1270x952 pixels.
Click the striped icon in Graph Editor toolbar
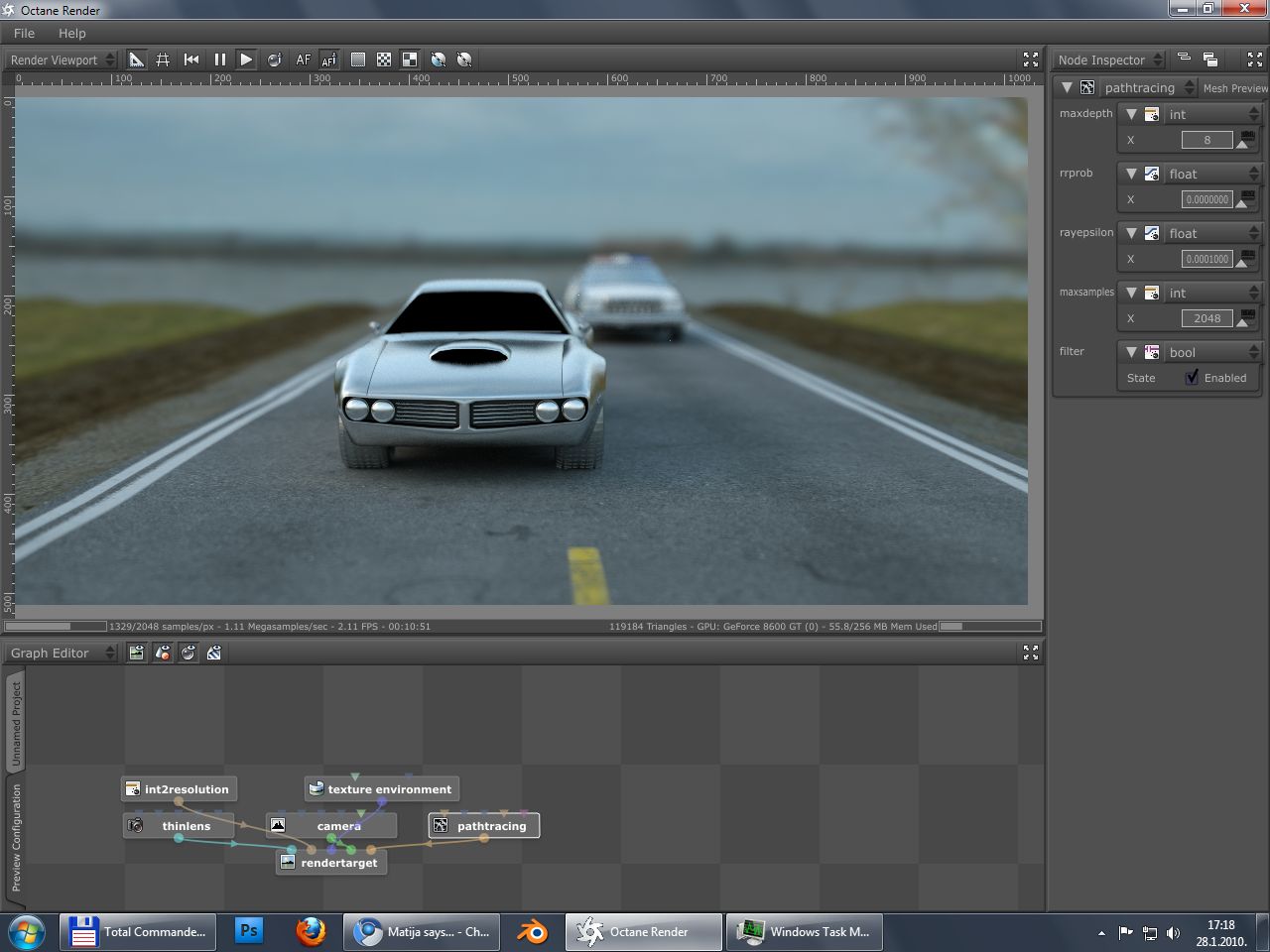[x=214, y=653]
